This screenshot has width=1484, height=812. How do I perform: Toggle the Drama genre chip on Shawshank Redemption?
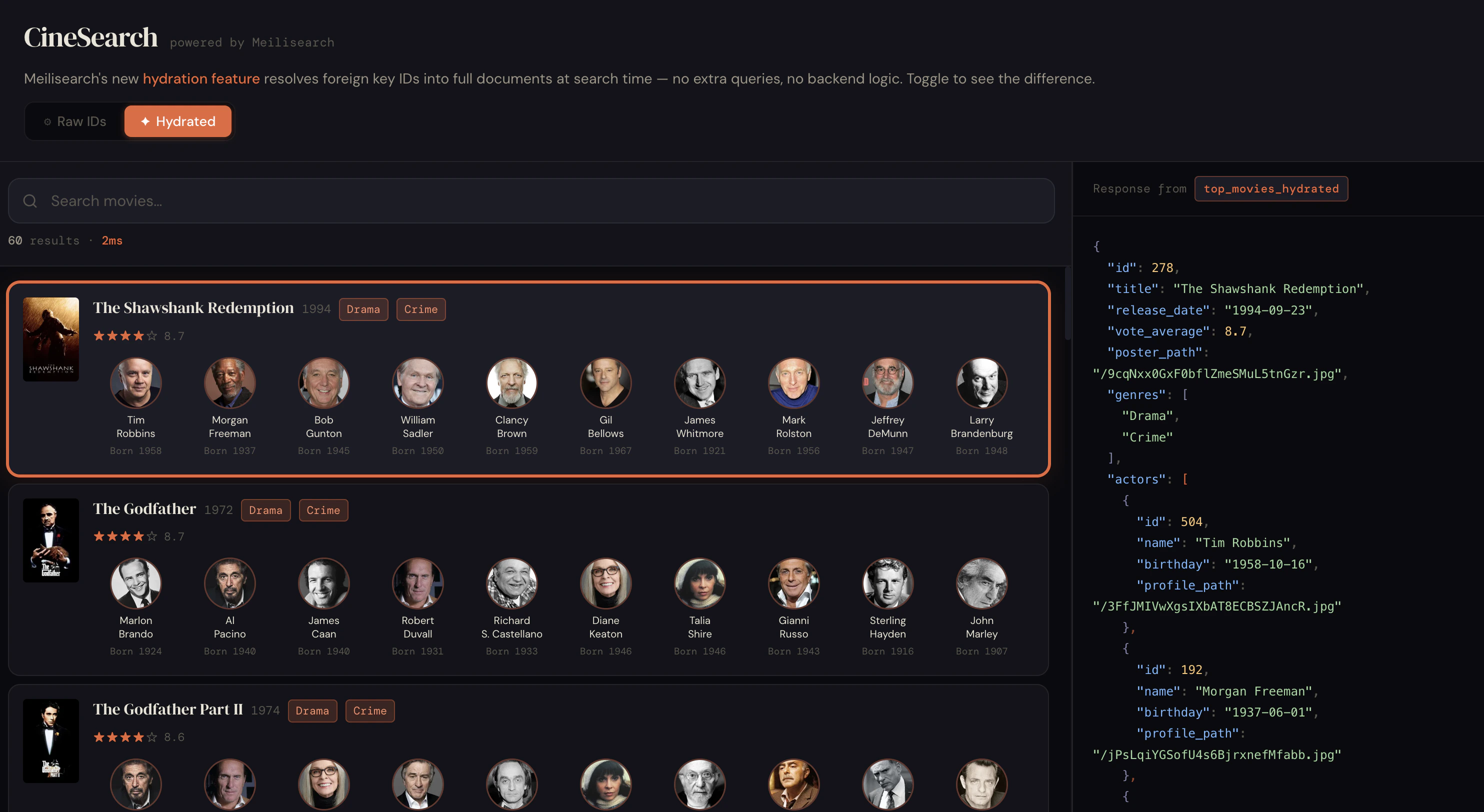tap(363, 309)
